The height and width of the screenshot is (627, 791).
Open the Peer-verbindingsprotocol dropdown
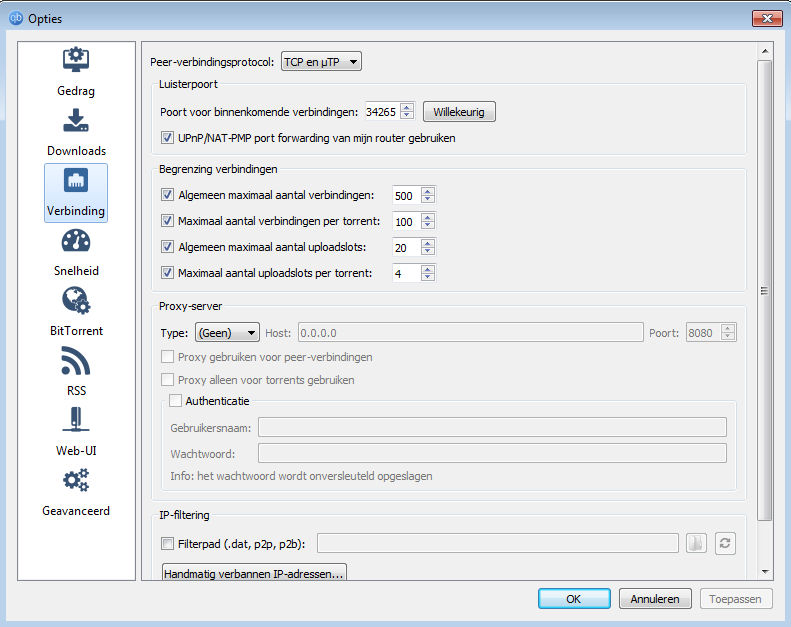tap(321, 62)
